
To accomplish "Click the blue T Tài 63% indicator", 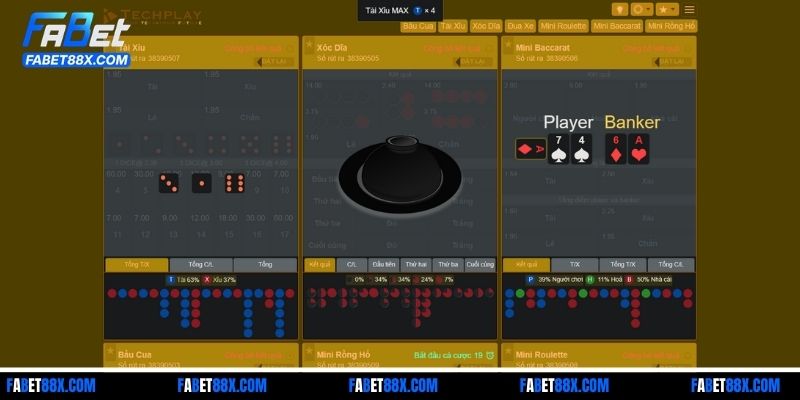I will click(183, 280).
